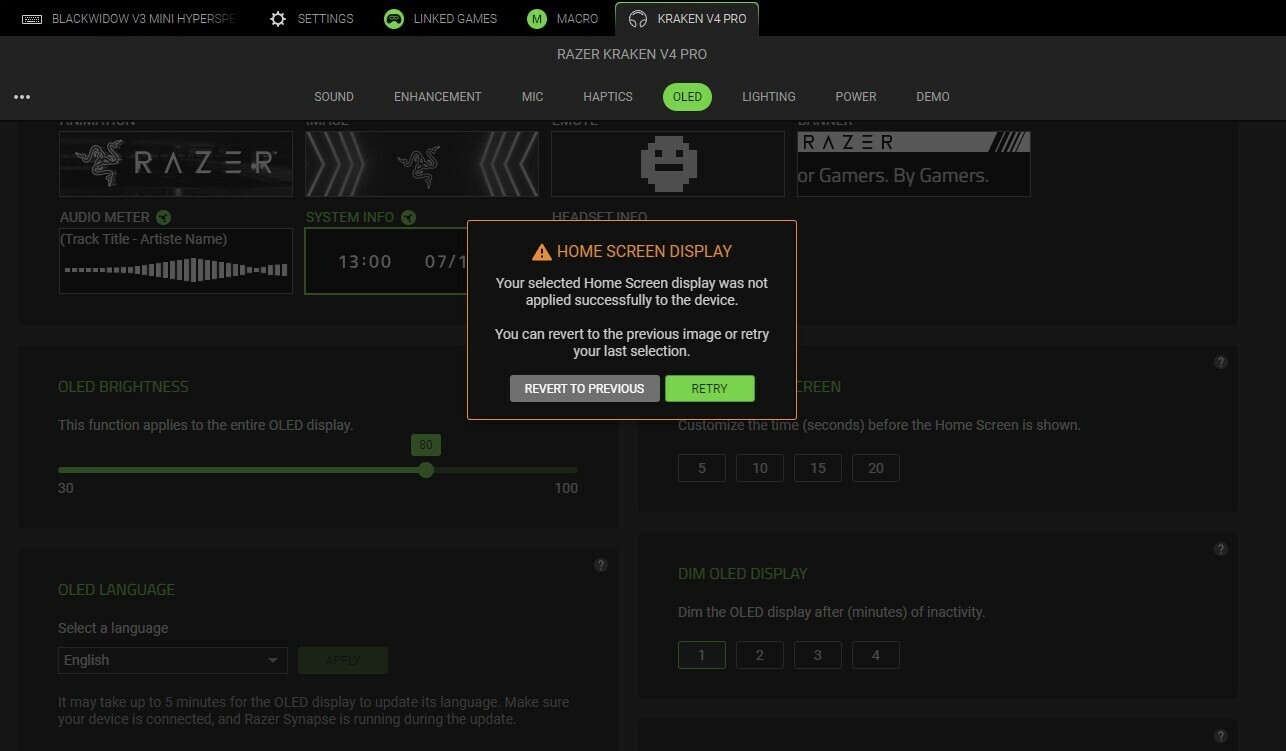
Task: Set Home Screen time to 5 seconds
Action: (x=702, y=468)
